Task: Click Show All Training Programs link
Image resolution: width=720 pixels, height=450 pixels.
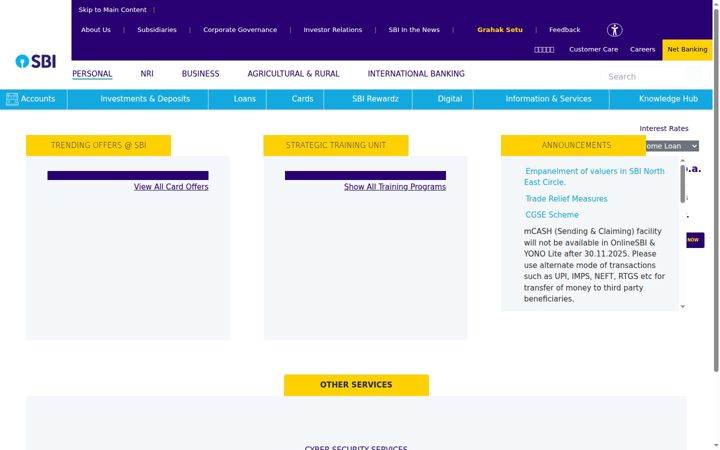Action: pos(395,187)
